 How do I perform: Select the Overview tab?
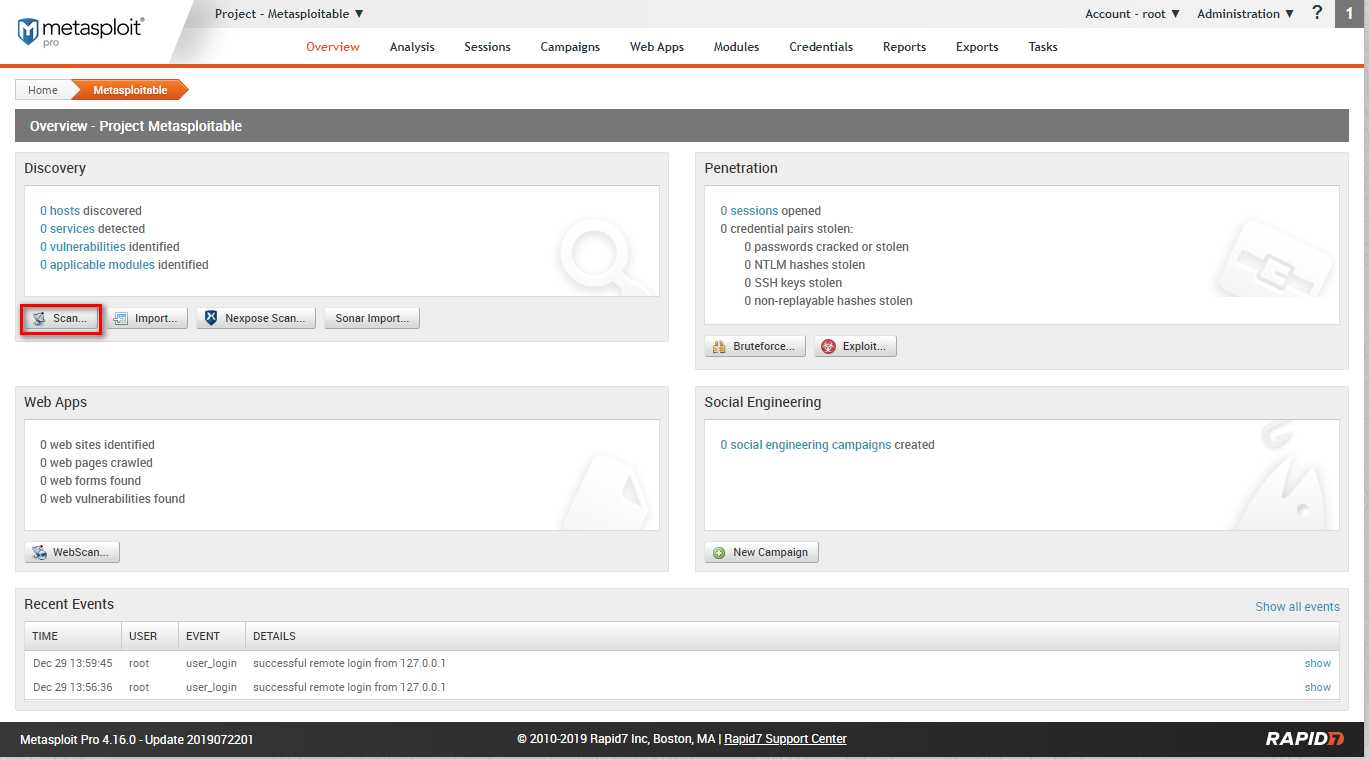click(x=333, y=47)
